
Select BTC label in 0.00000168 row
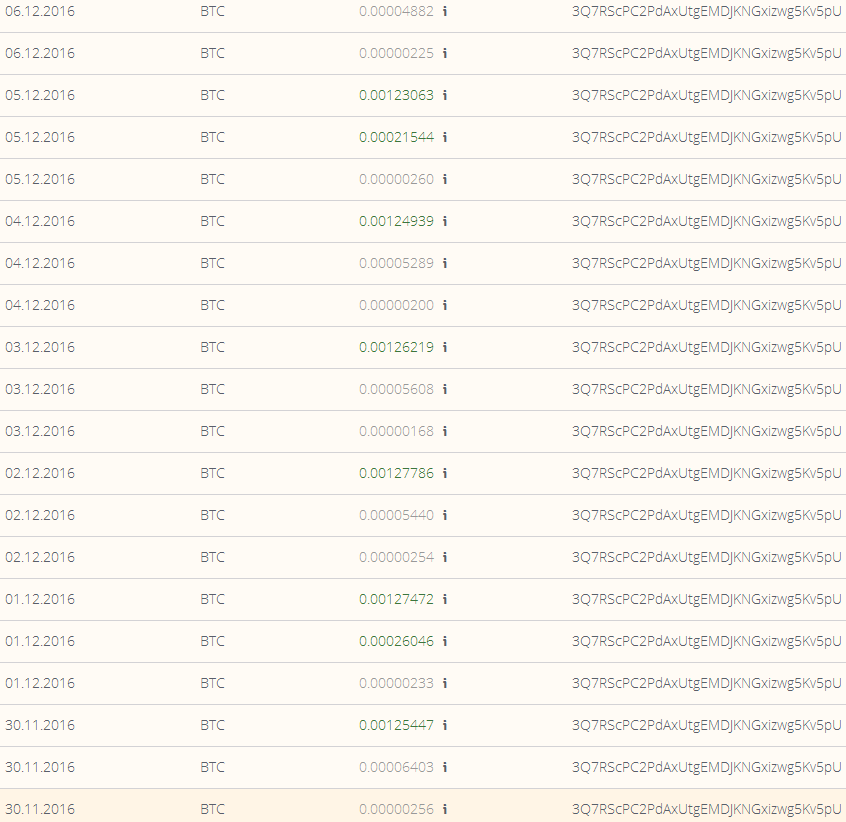click(213, 431)
